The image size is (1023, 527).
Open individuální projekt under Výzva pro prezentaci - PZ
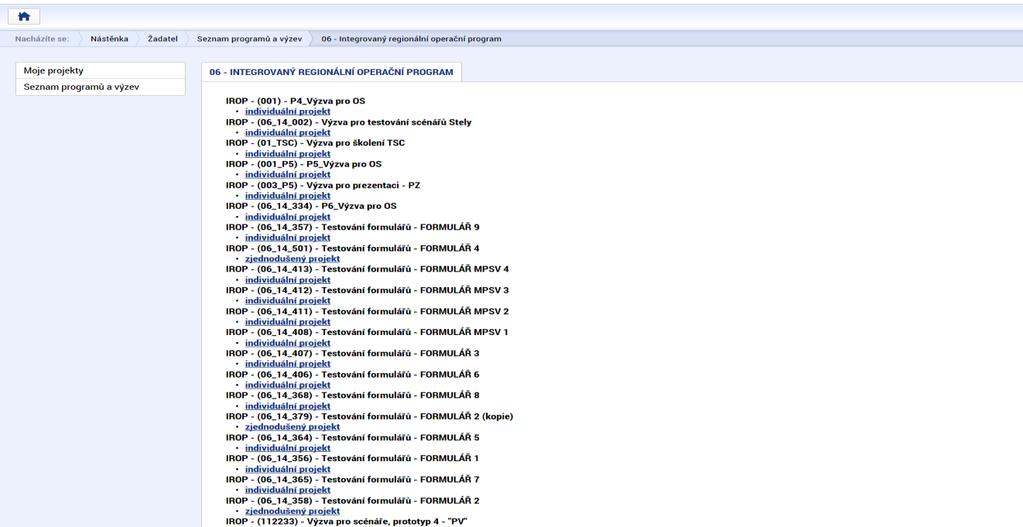click(x=288, y=196)
